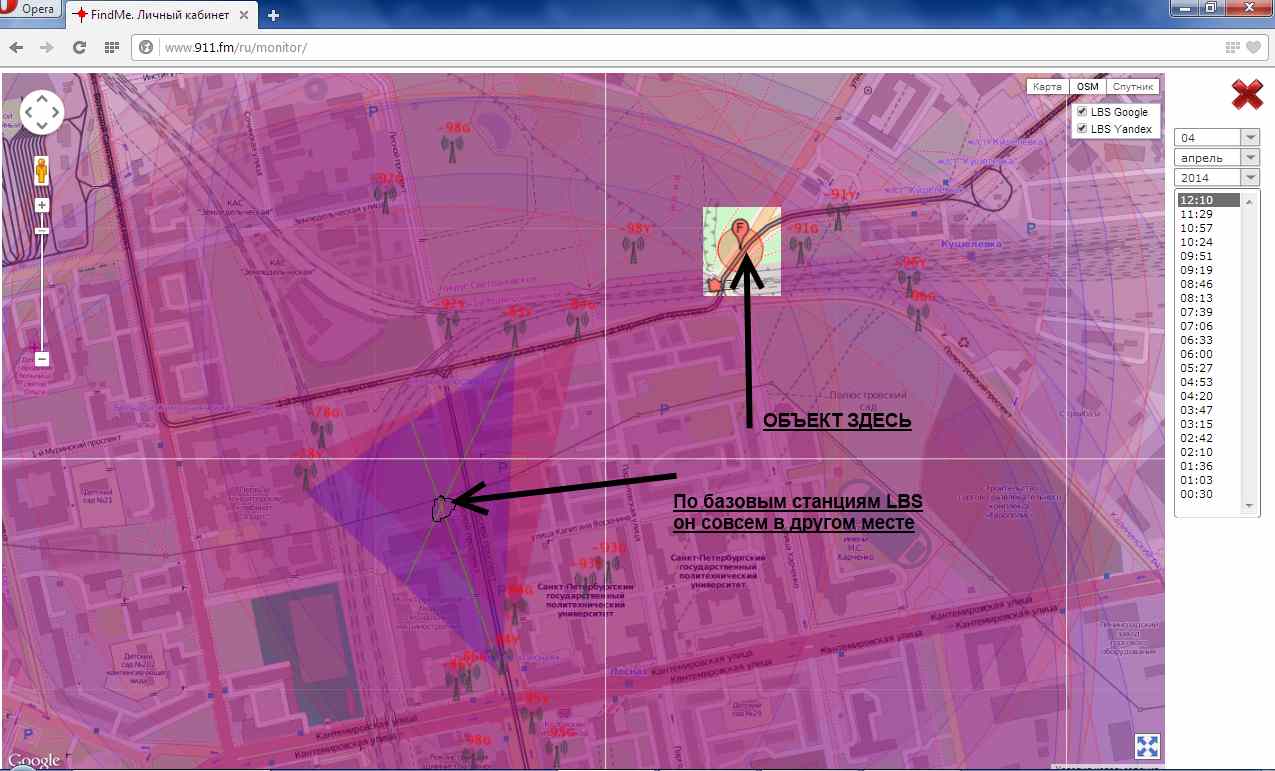Image resolution: width=1275 pixels, height=771 pixels.
Task: Click the map pan control circle
Action: click(x=42, y=112)
